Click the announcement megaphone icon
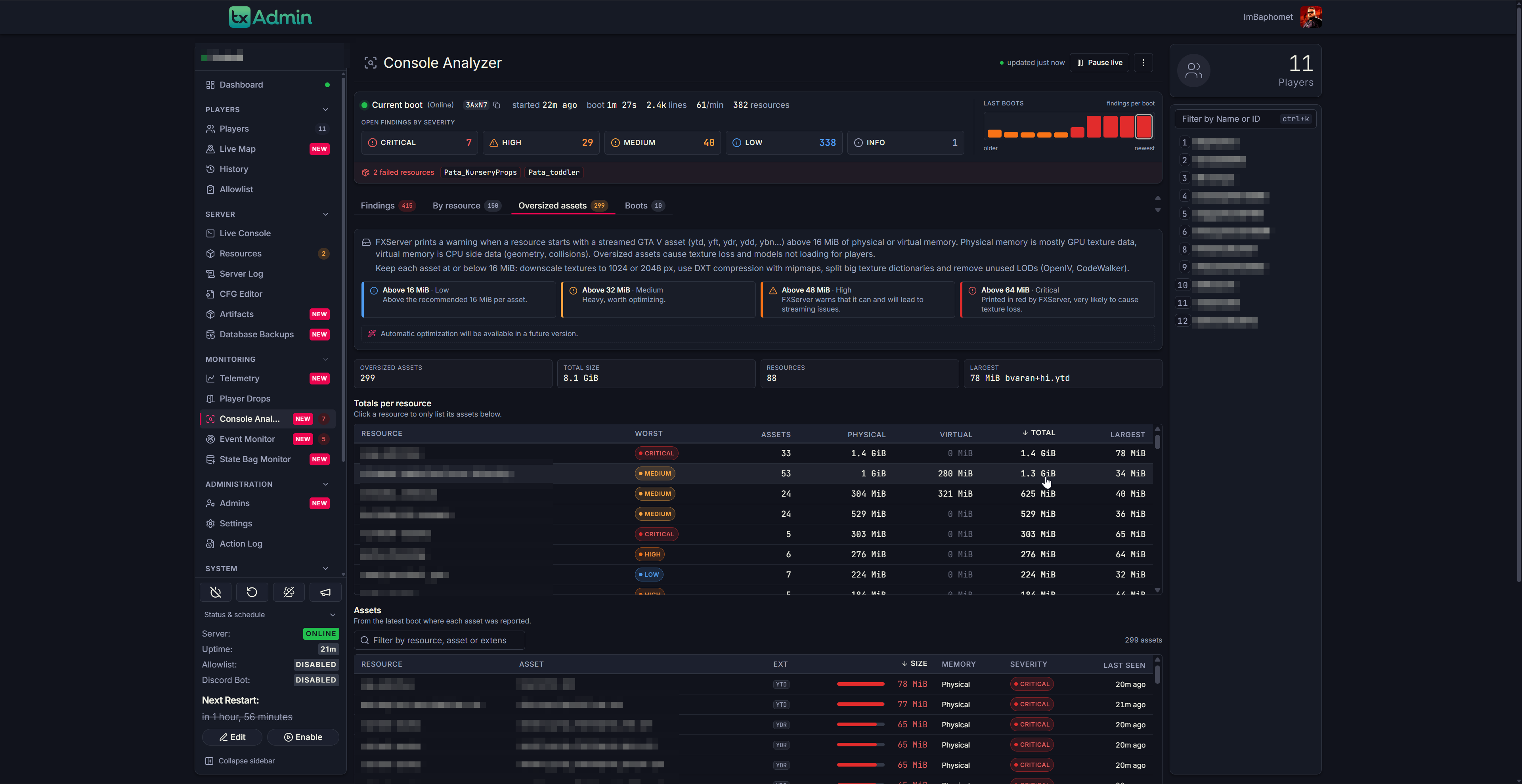The height and width of the screenshot is (784, 1522). tap(325, 592)
